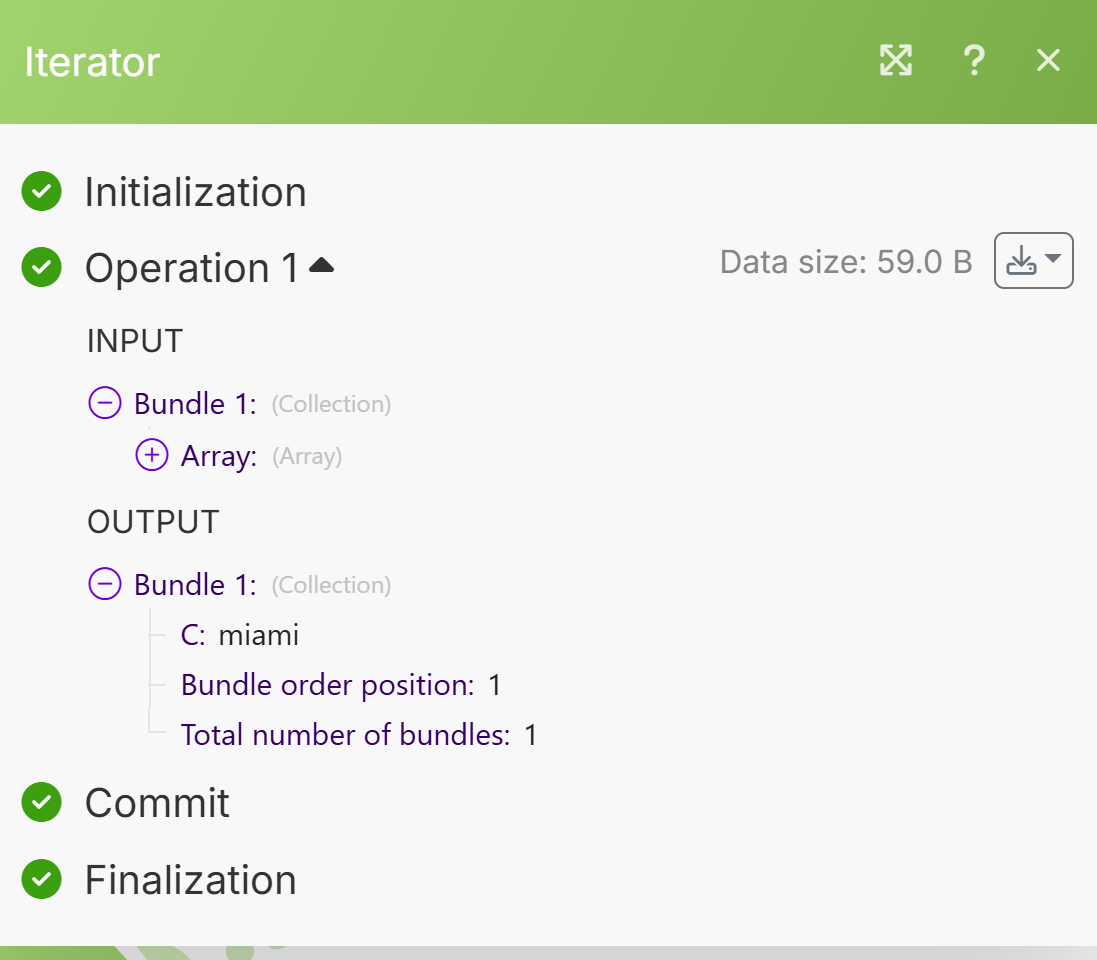Viewport: 1097px width, 960px height.
Task: Select the Finalization step label
Action: tap(191, 880)
